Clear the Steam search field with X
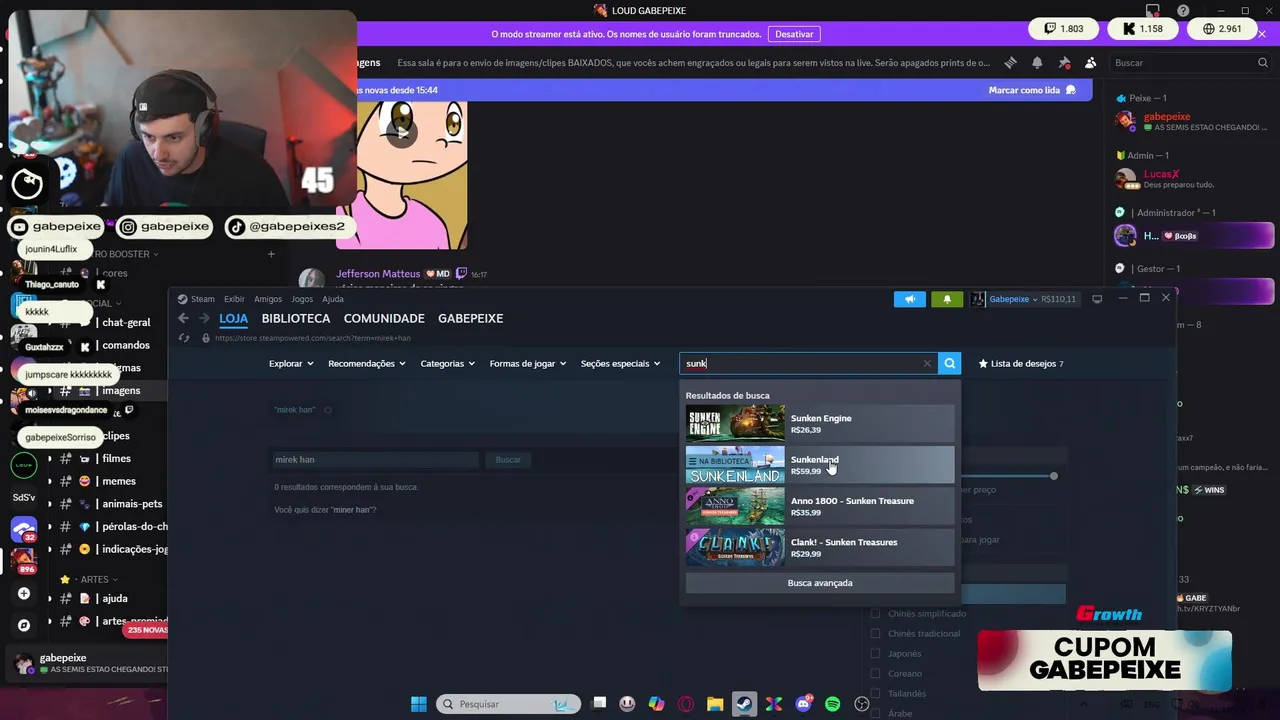1280x720 pixels. click(927, 364)
